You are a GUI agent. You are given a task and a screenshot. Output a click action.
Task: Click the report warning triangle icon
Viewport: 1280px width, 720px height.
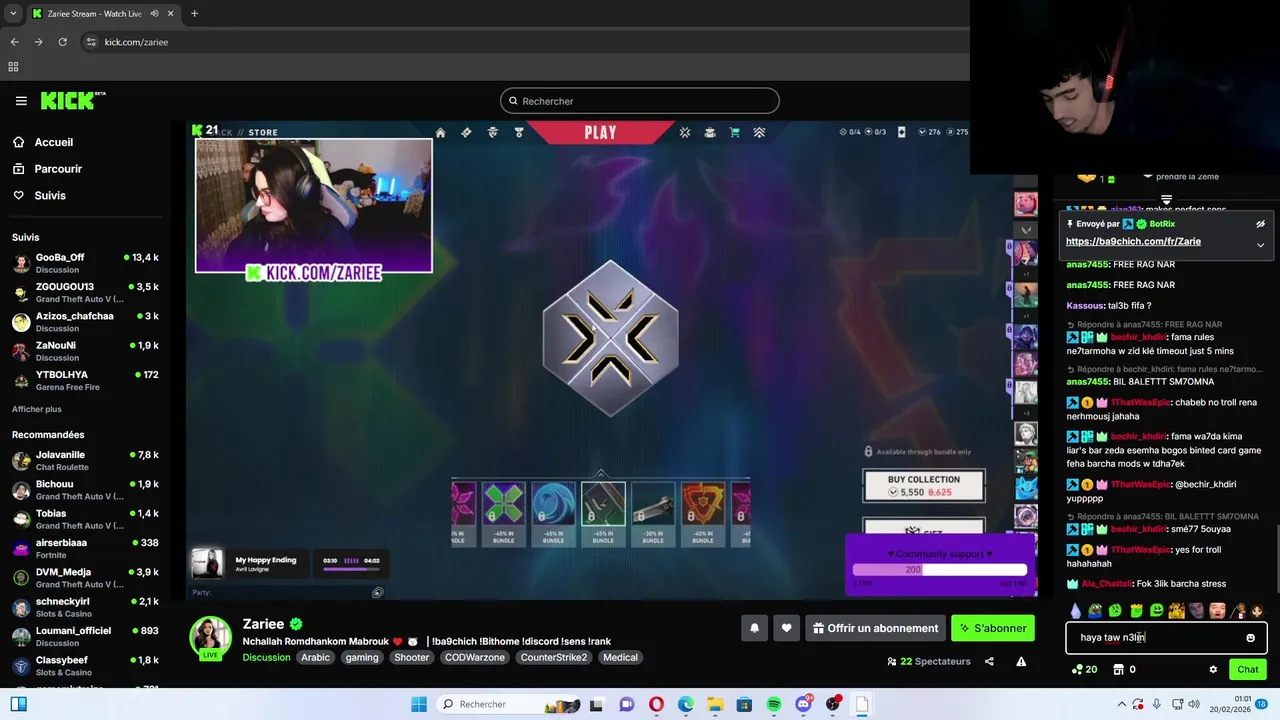click(x=1021, y=661)
